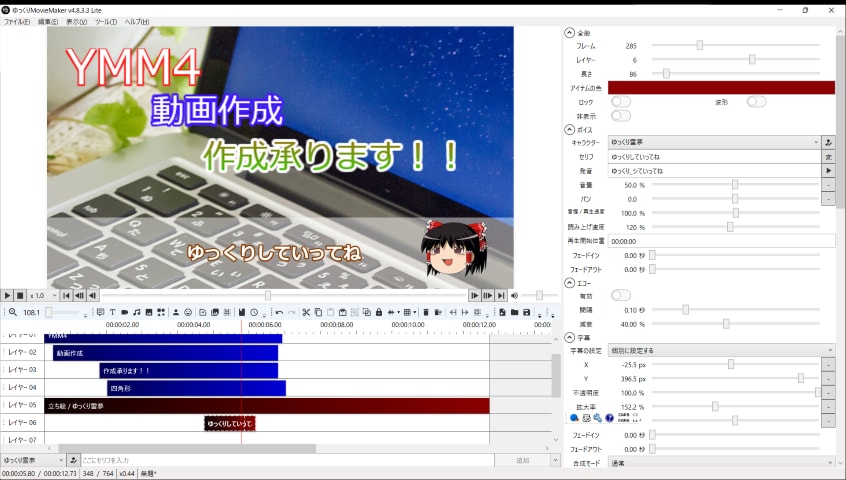Copy the selected item with the copy icon
This screenshot has height=480, width=846.
tap(318, 312)
